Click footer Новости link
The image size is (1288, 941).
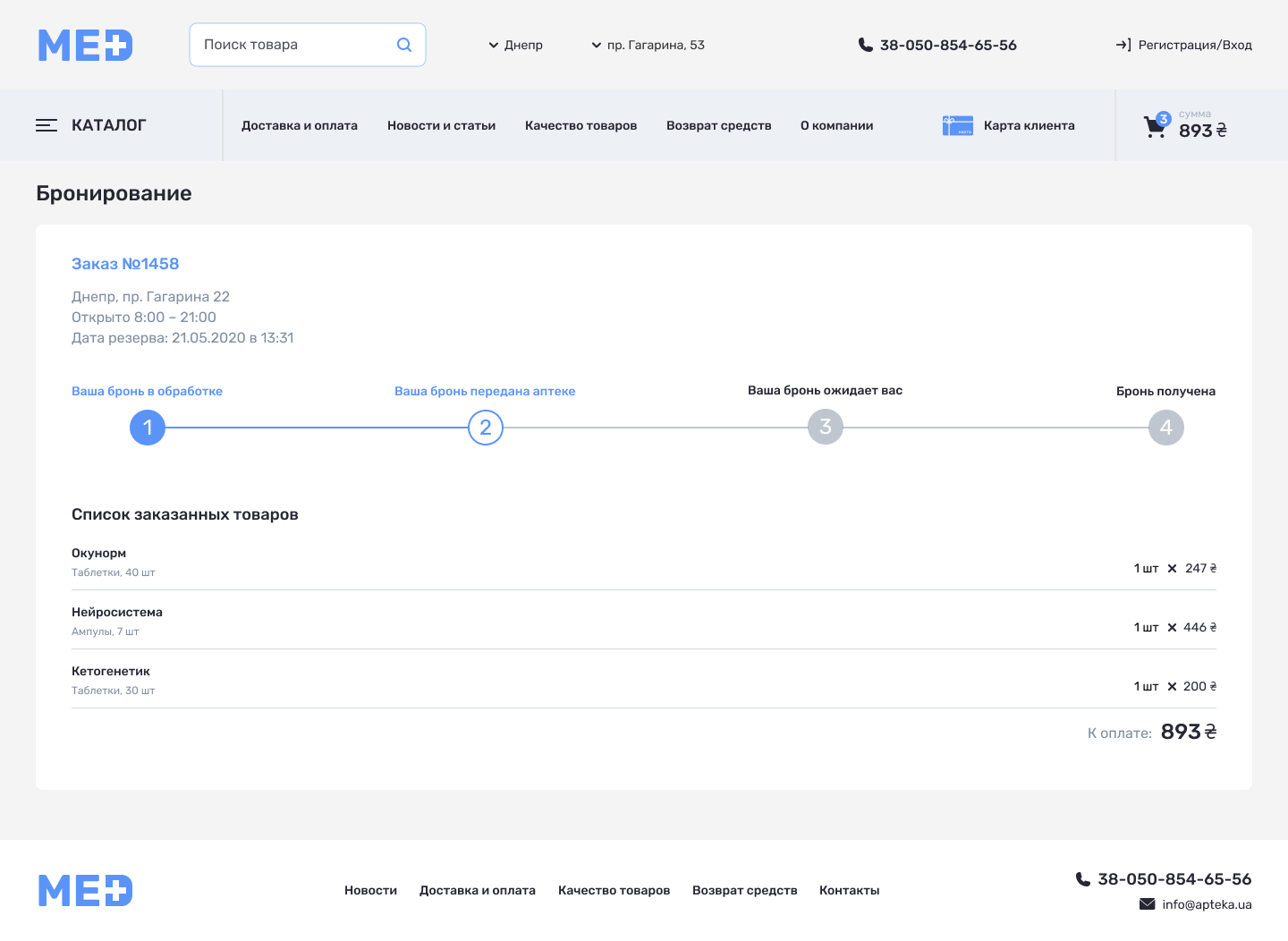(x=371, y=890)
